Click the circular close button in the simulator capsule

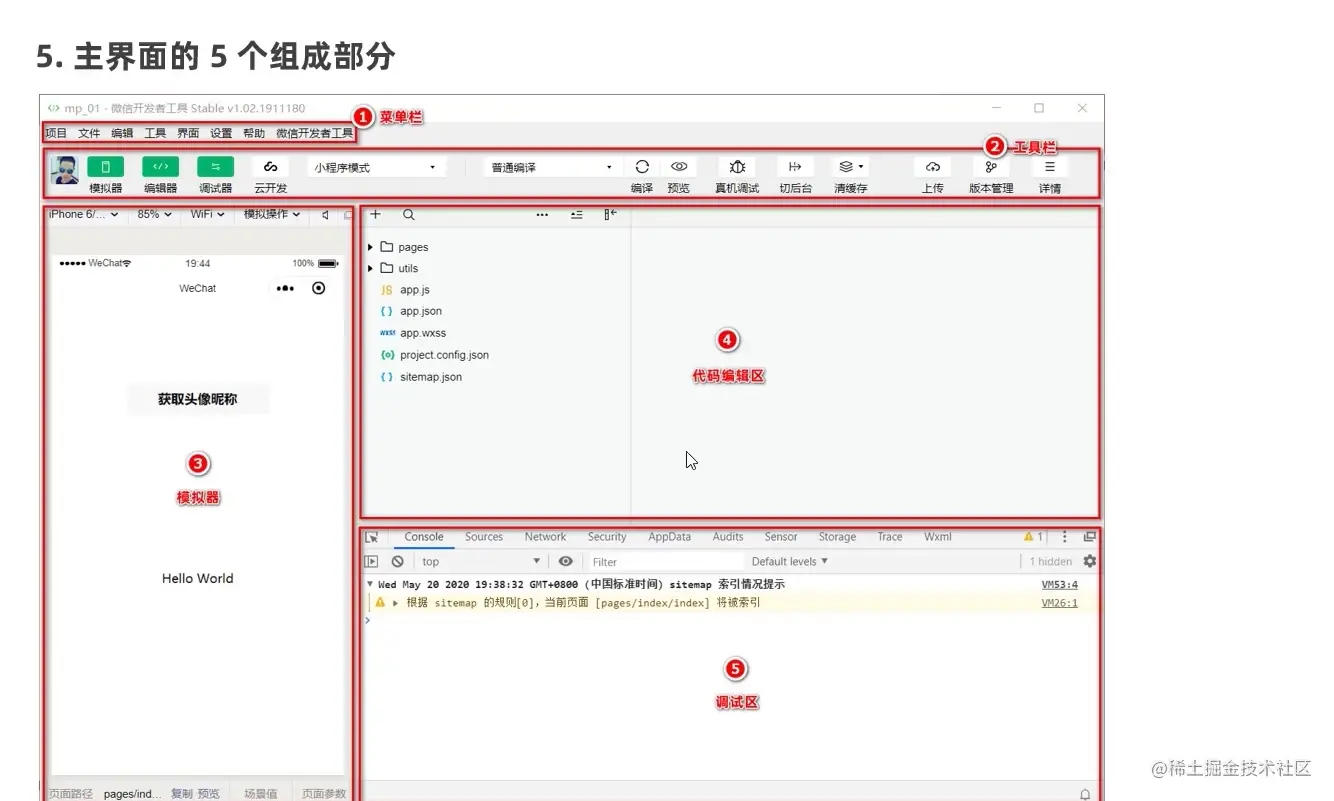point(318,288)
